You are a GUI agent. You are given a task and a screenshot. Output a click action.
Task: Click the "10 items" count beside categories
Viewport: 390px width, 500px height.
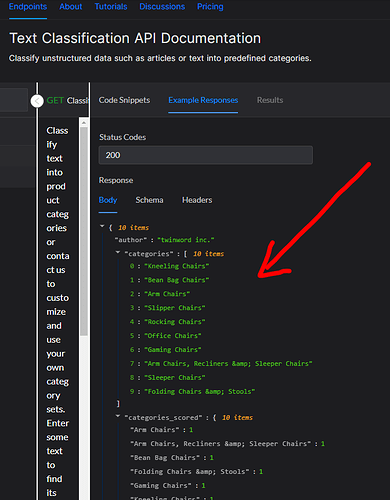[209, 254]
